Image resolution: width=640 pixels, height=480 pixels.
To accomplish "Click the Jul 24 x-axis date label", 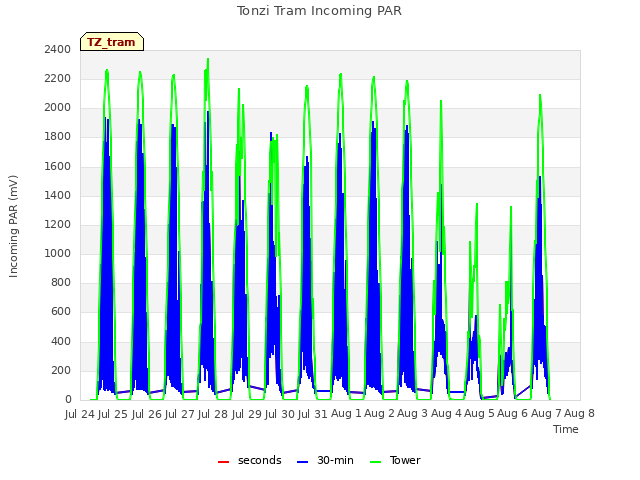I will click(x=80, y=414).
